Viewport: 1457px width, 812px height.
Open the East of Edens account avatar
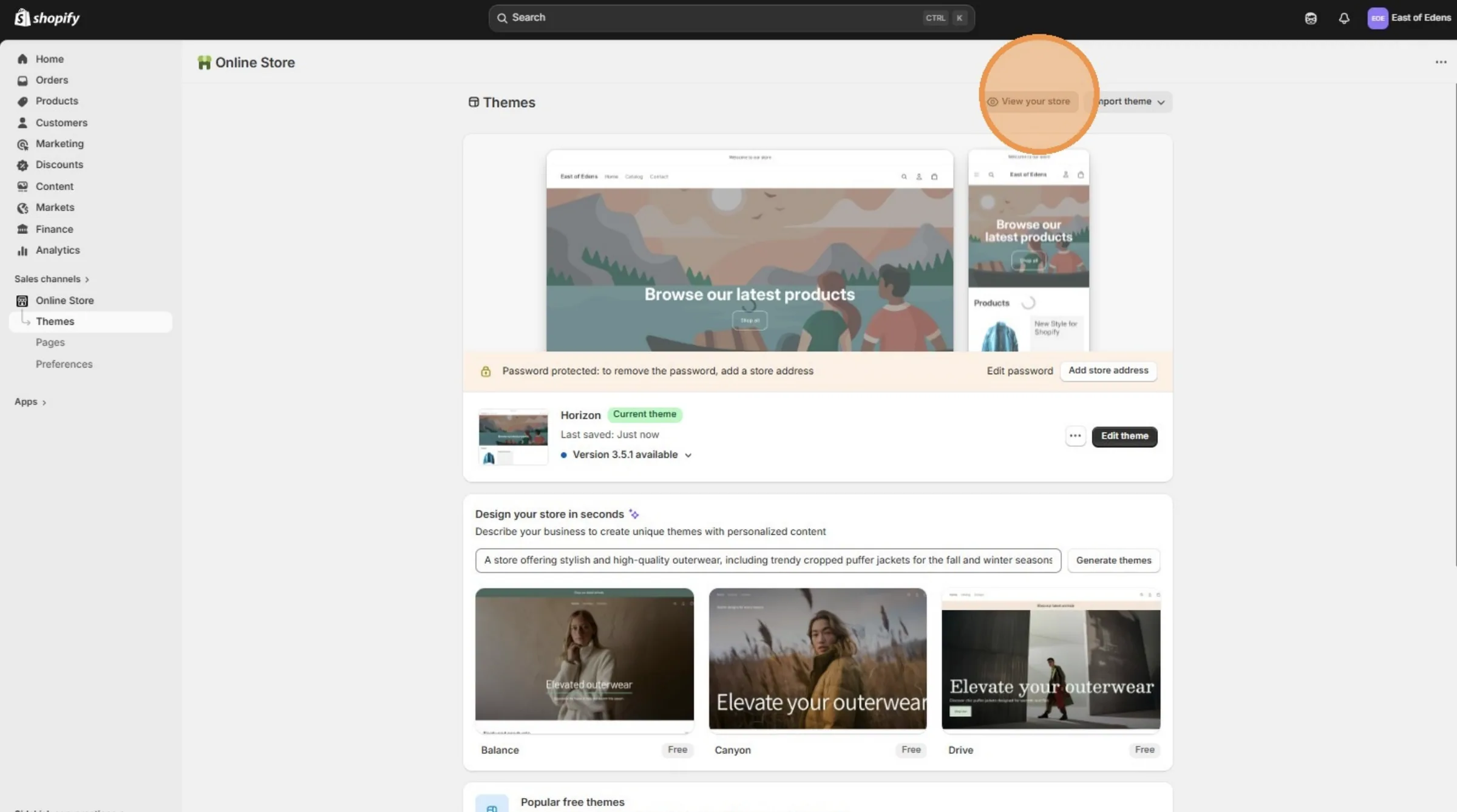pos(1377,18)
